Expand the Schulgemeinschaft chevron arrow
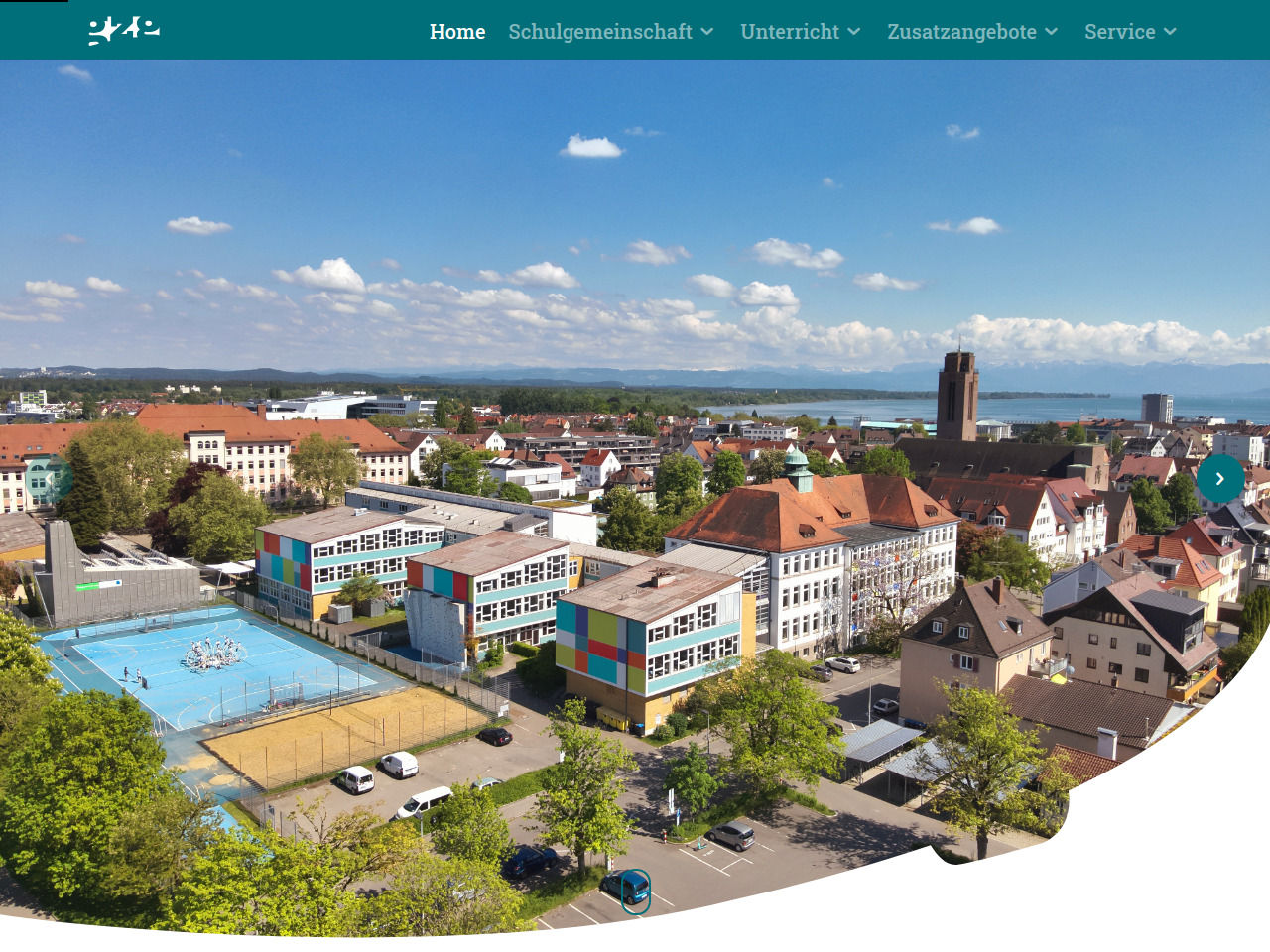 707,32
